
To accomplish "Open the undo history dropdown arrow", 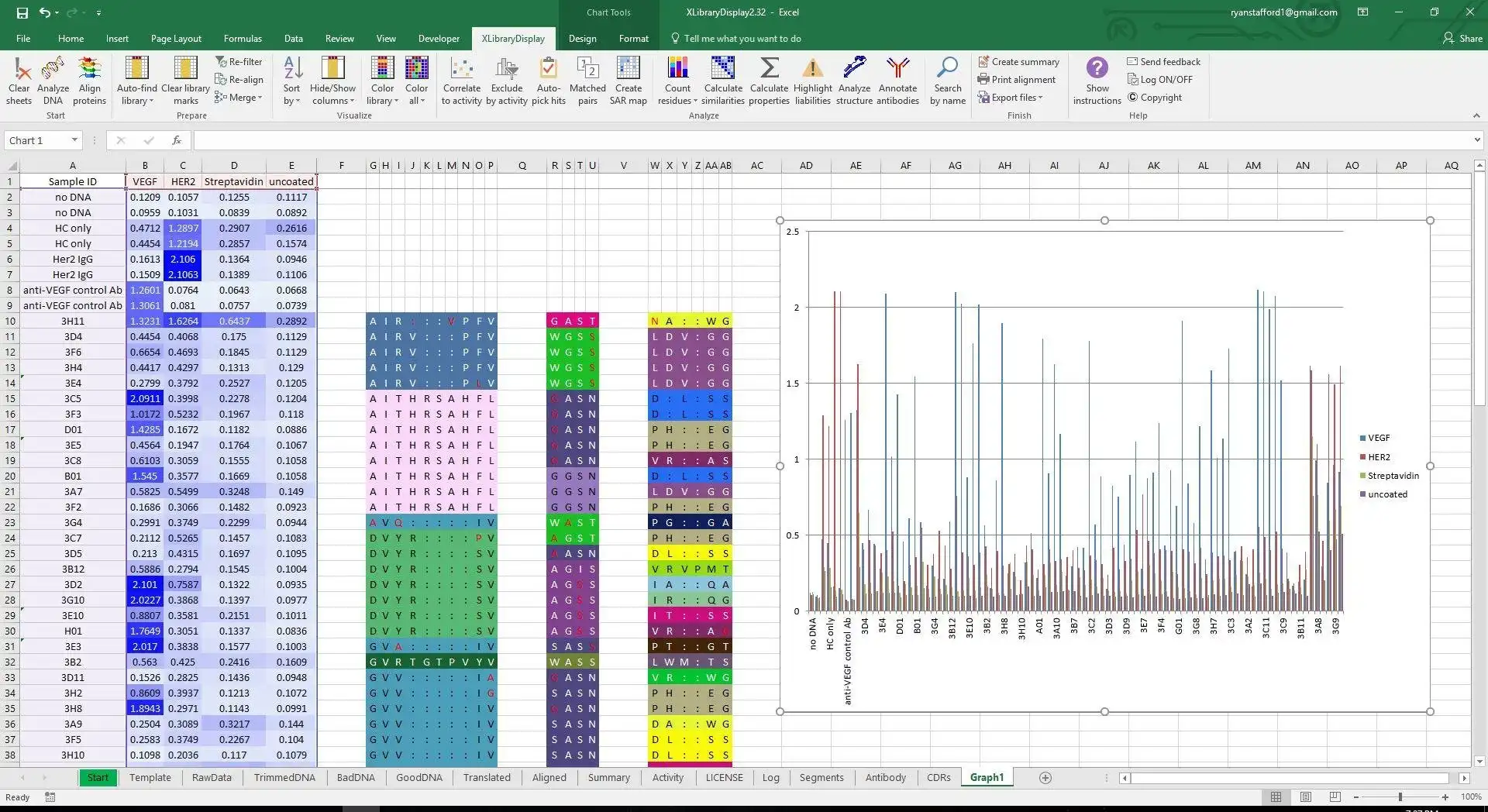I will (57, 12).
